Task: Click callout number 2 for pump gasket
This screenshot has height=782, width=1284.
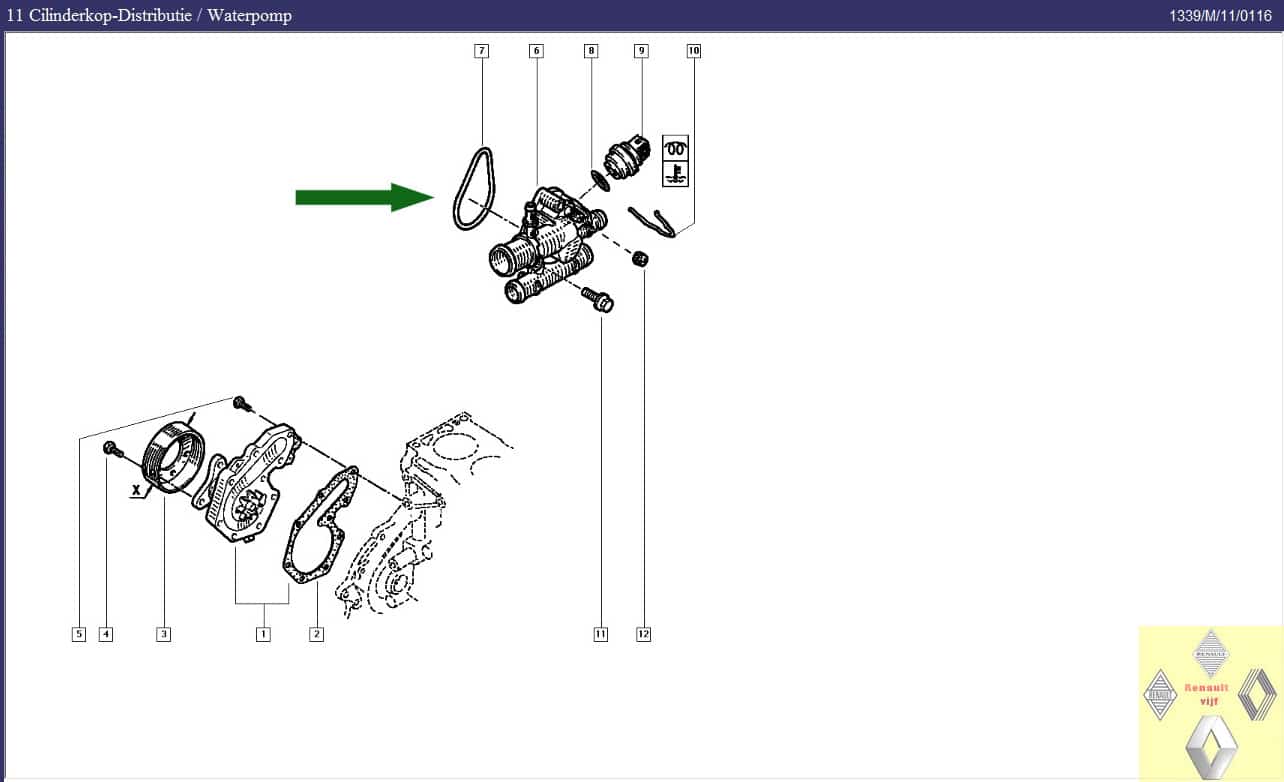Action: pos(316,634)
